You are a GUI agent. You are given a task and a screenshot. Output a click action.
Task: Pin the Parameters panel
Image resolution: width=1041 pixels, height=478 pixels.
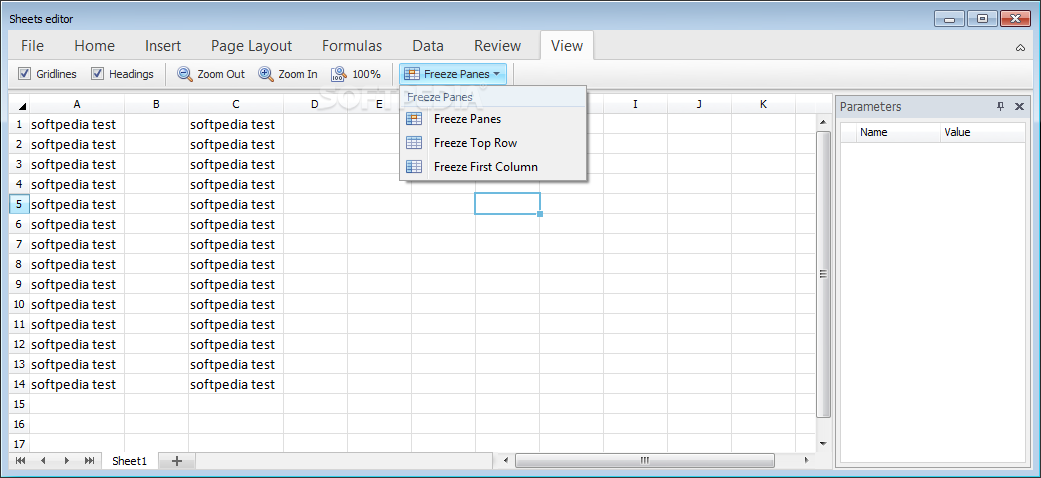1001,106
